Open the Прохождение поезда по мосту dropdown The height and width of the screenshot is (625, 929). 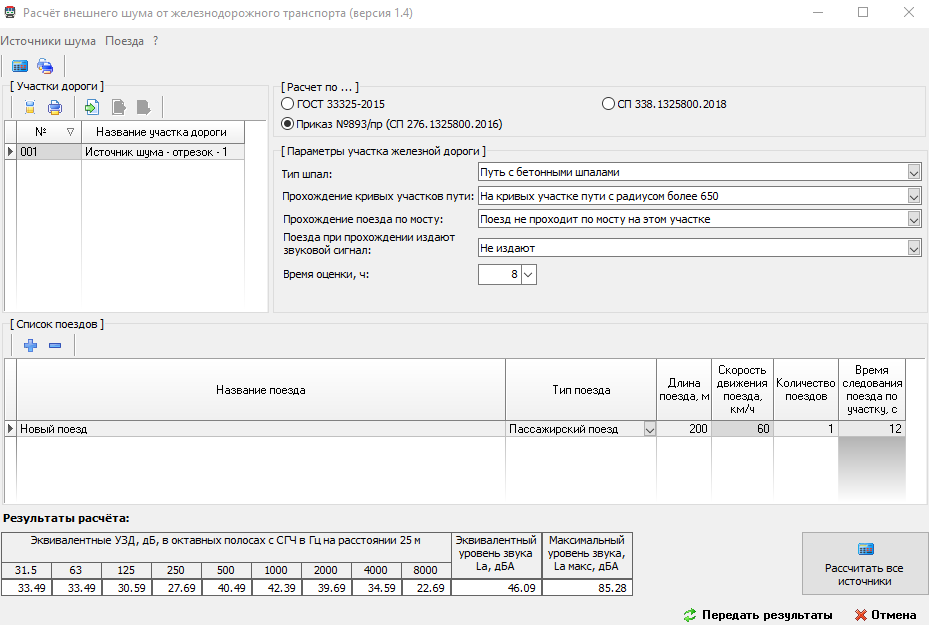(x=914, y=219)
